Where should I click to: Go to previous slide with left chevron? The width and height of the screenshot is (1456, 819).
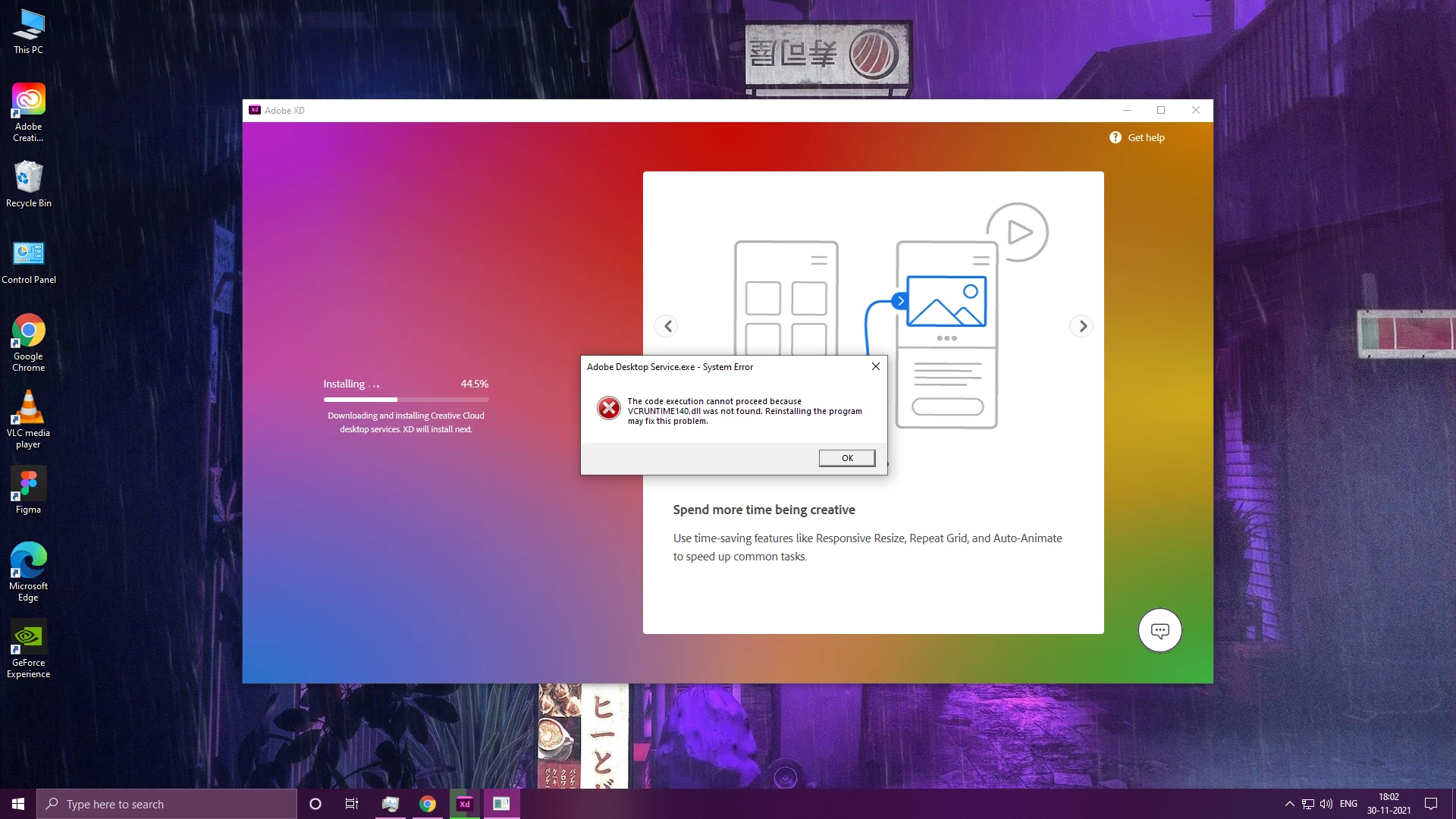(667, 326)
